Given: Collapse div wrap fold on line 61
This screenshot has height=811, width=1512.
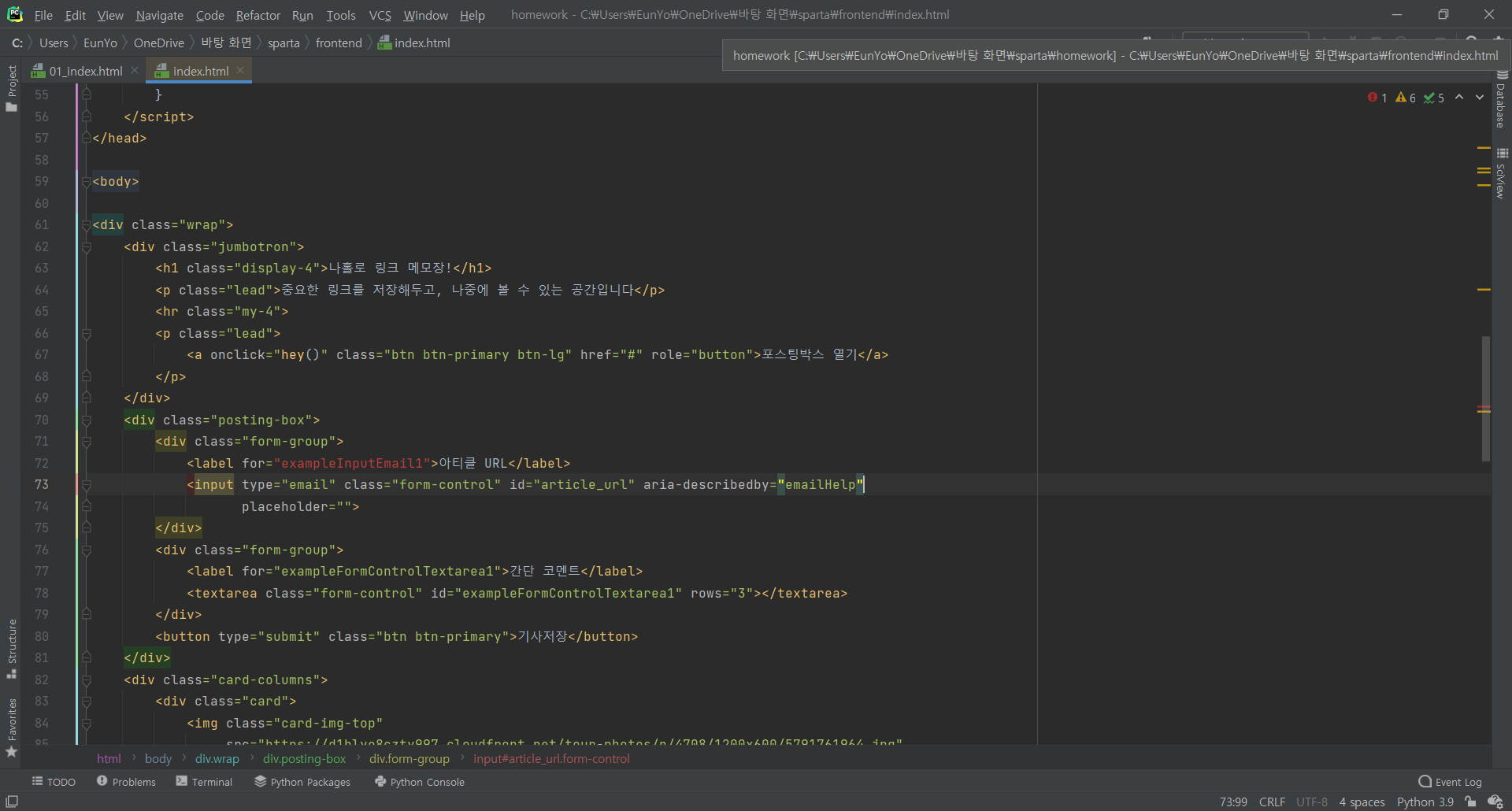Looking at the screenshot, I should tap(87, 225).
